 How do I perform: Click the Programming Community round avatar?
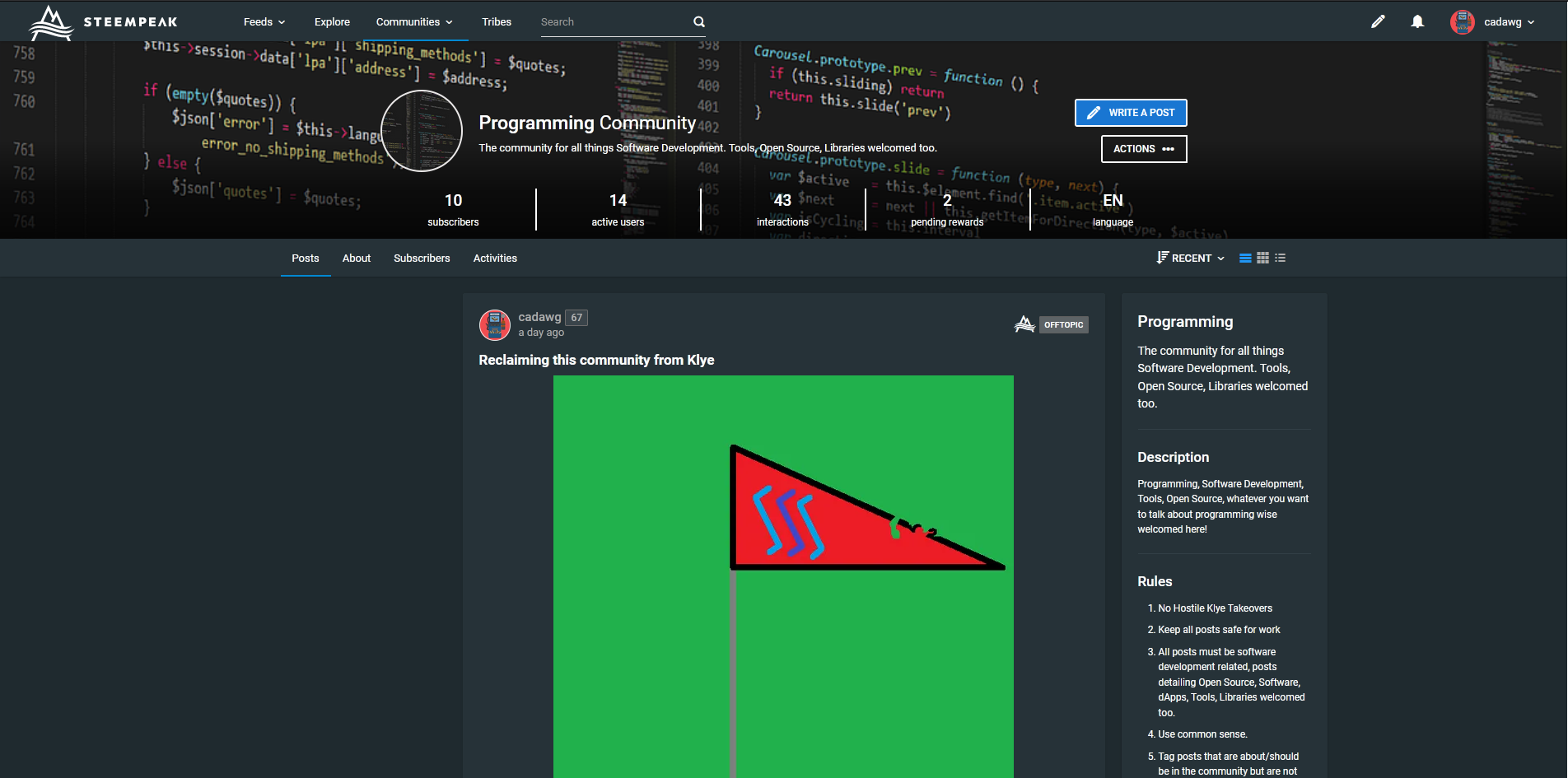422,131
